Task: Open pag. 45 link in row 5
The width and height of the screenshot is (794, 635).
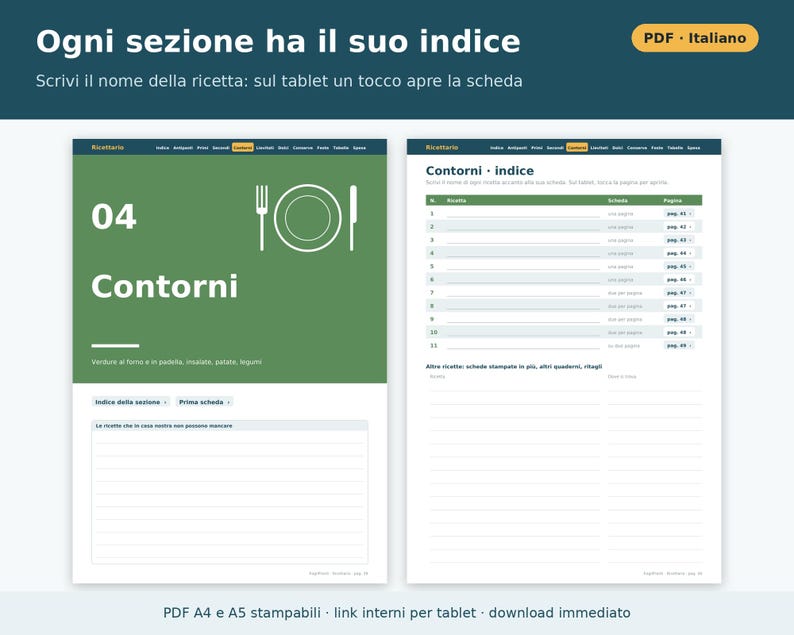Action: [679, 266]
